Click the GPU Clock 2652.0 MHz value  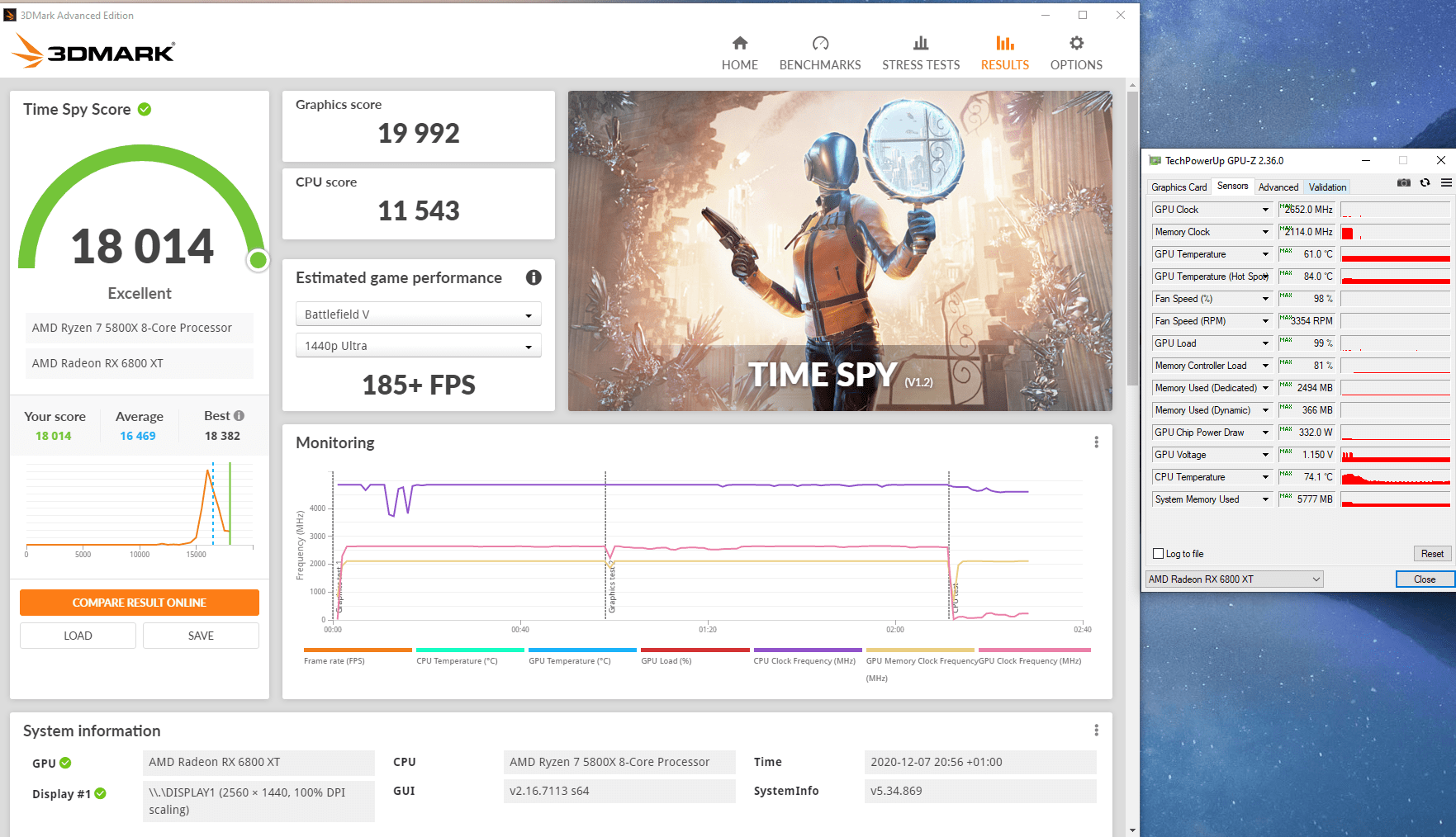(1307, 210)
